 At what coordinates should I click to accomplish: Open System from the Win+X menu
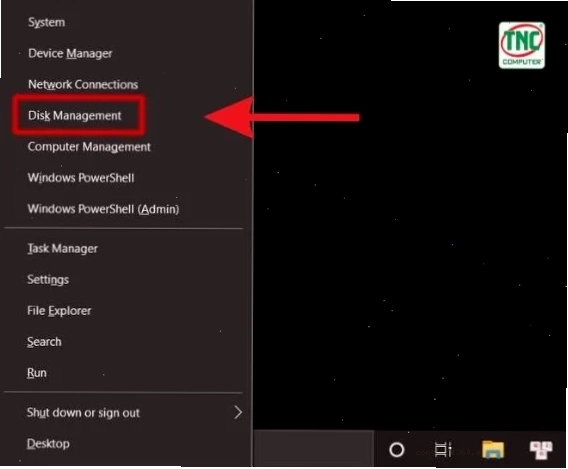point(46,22)
